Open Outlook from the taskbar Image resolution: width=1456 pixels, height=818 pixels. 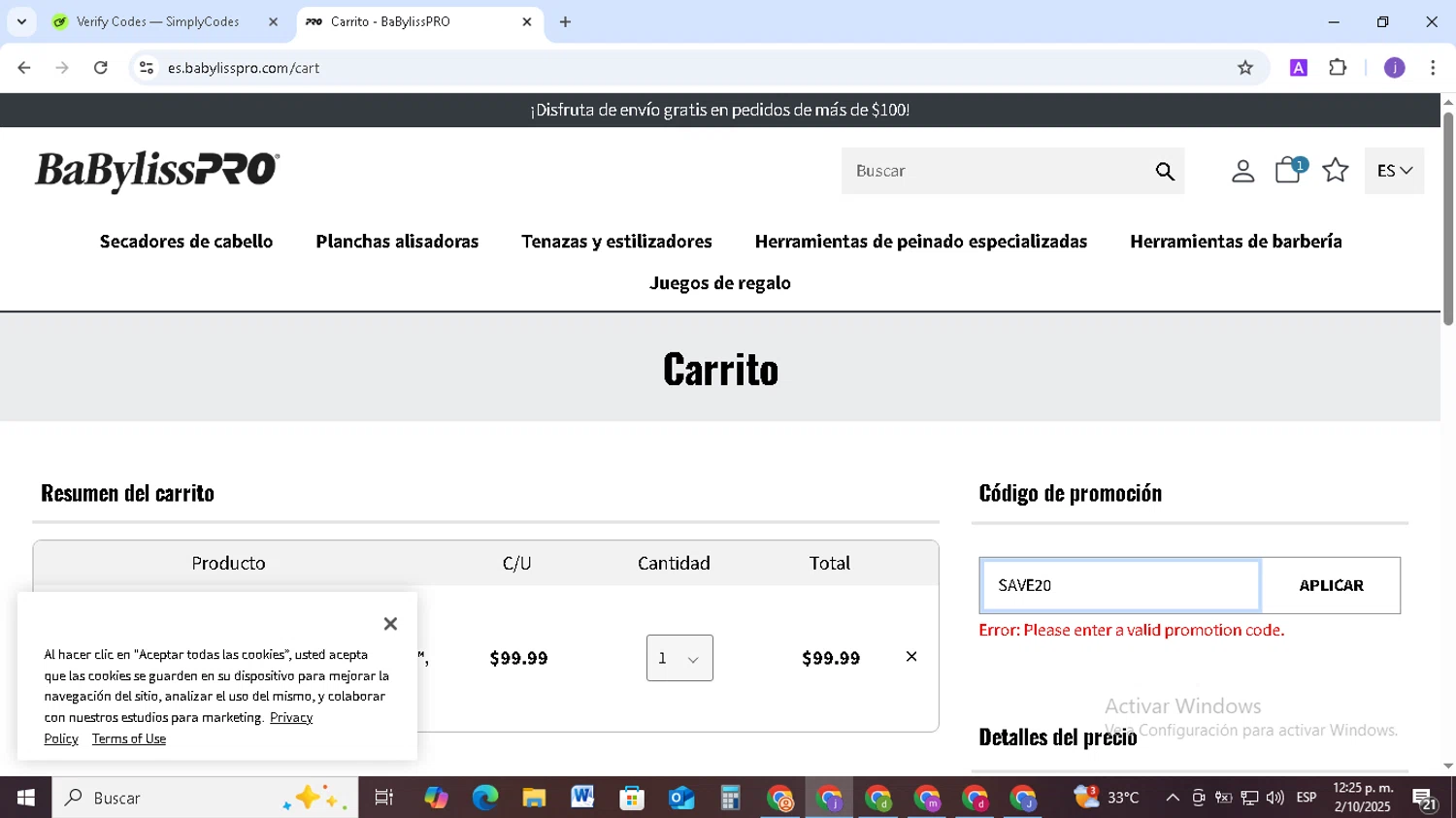pos(681,798)
